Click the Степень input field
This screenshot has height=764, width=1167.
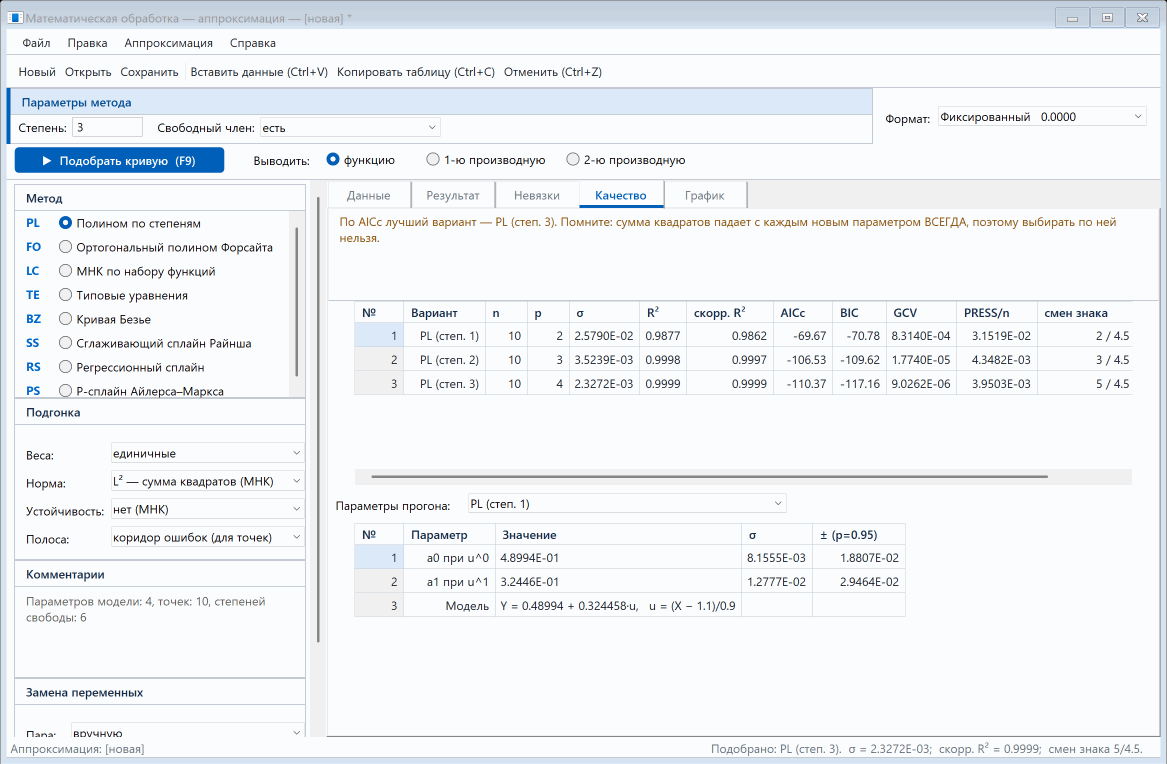pos(107,127)
